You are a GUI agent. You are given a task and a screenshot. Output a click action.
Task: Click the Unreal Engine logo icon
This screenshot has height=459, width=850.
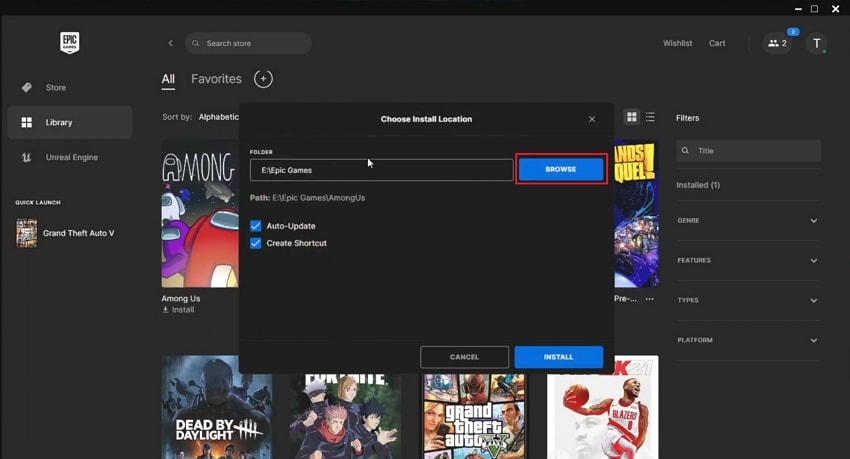[x=27, y=157]
